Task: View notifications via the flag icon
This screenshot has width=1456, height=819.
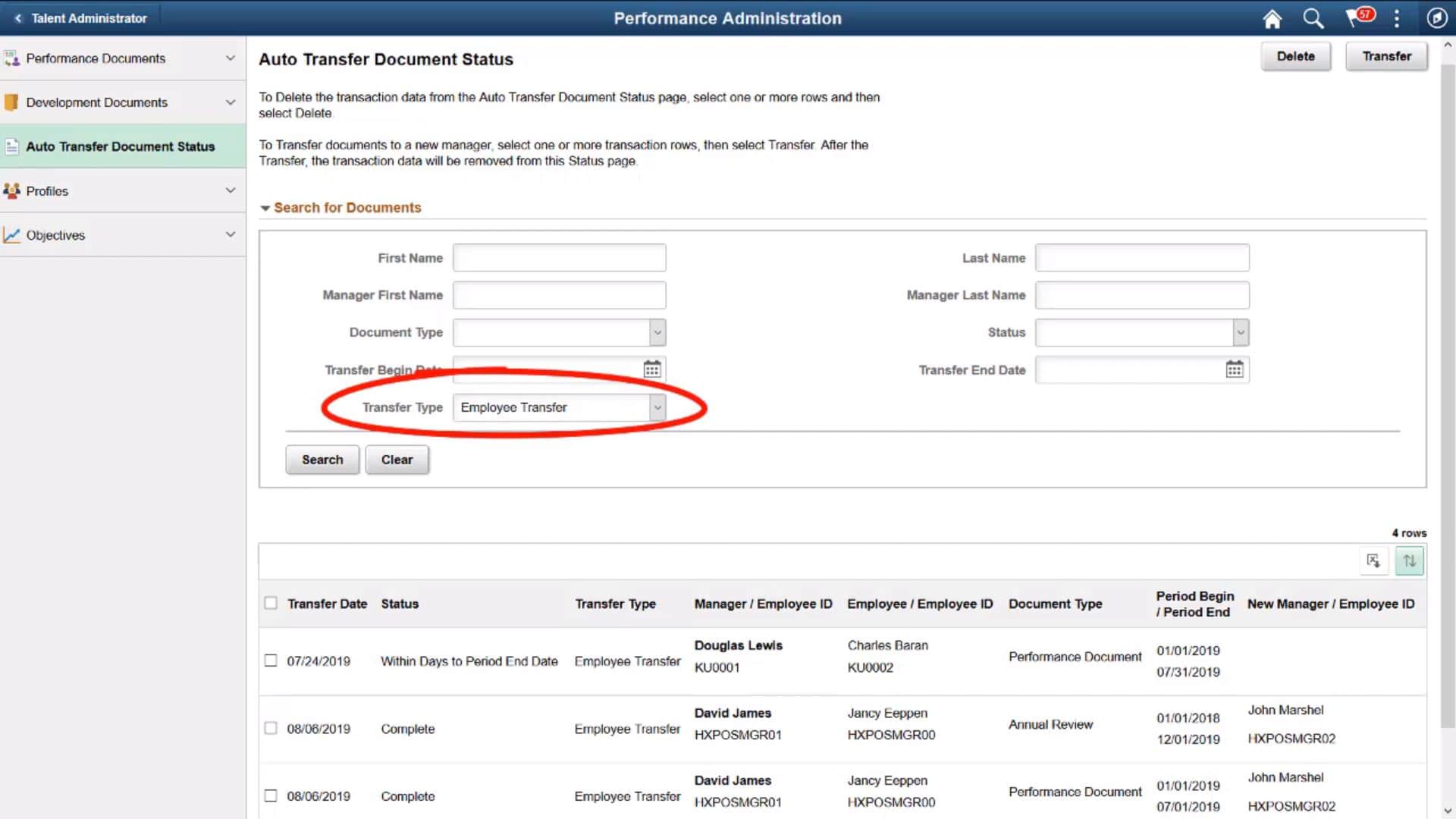Action: point(1354,18)
